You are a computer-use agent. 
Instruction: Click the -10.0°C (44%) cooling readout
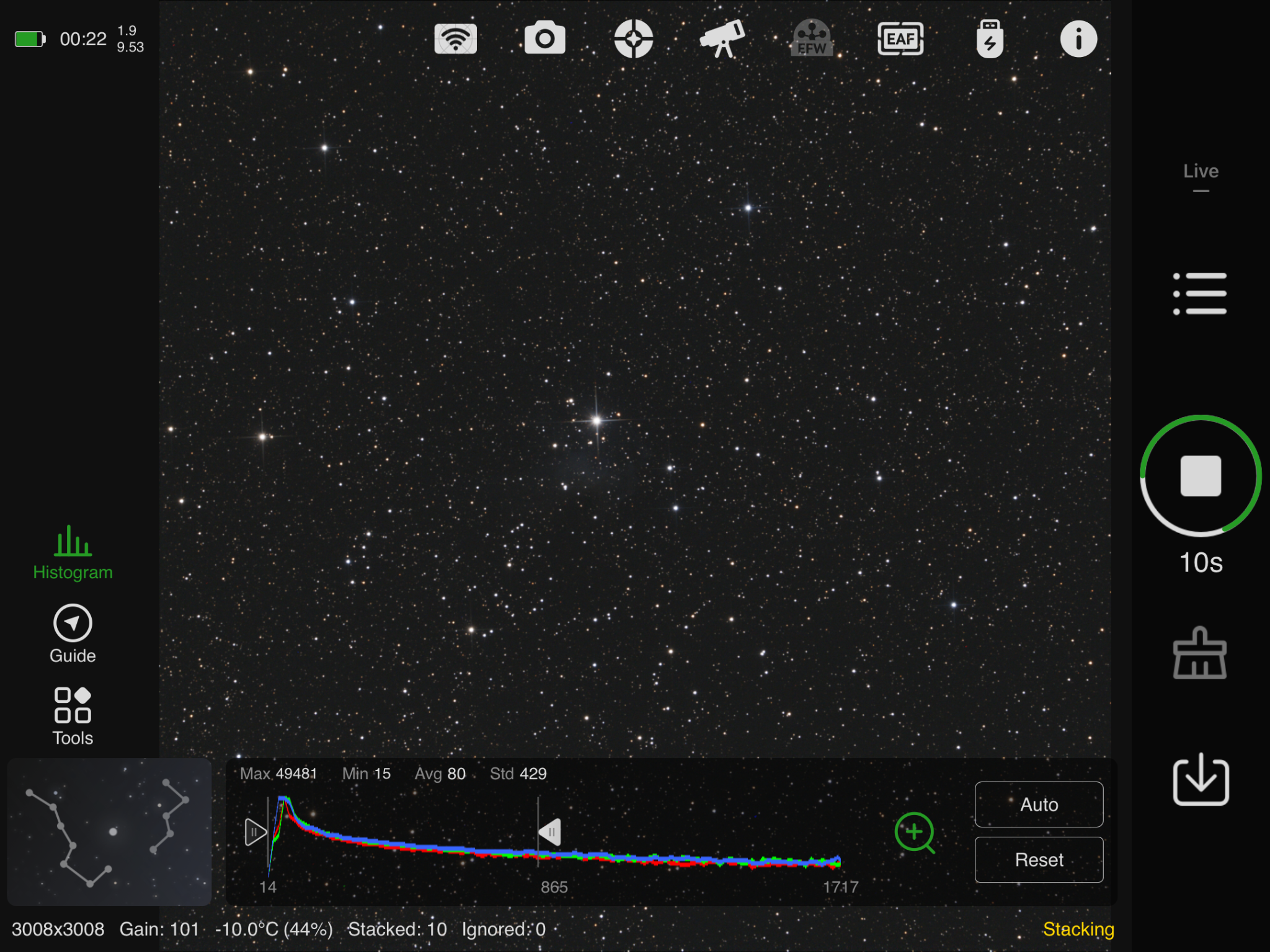coord(274,929)
